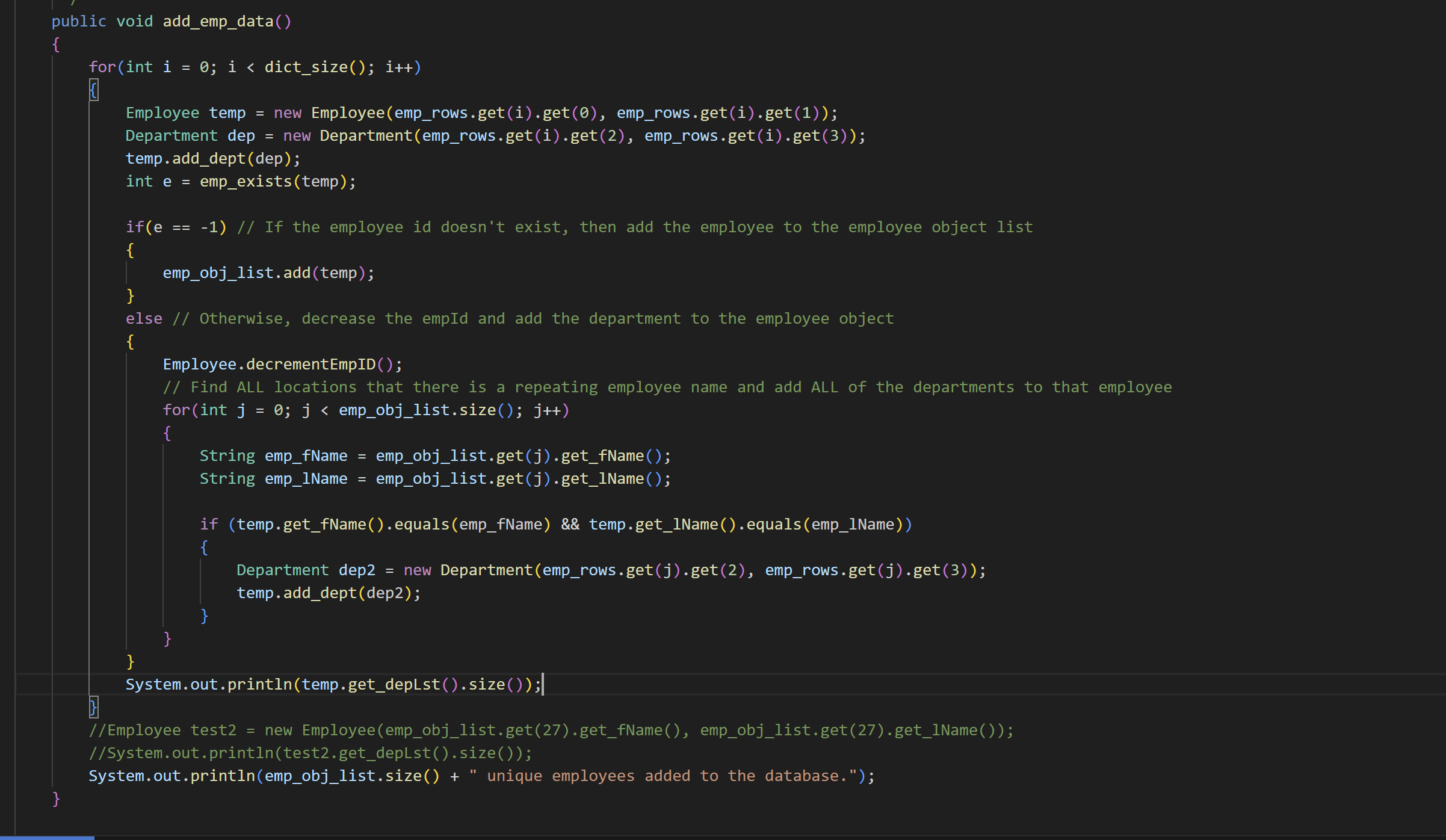Click the emp_exists(temp) function call
Screen dimensions: 1446x840
[277, 182]
